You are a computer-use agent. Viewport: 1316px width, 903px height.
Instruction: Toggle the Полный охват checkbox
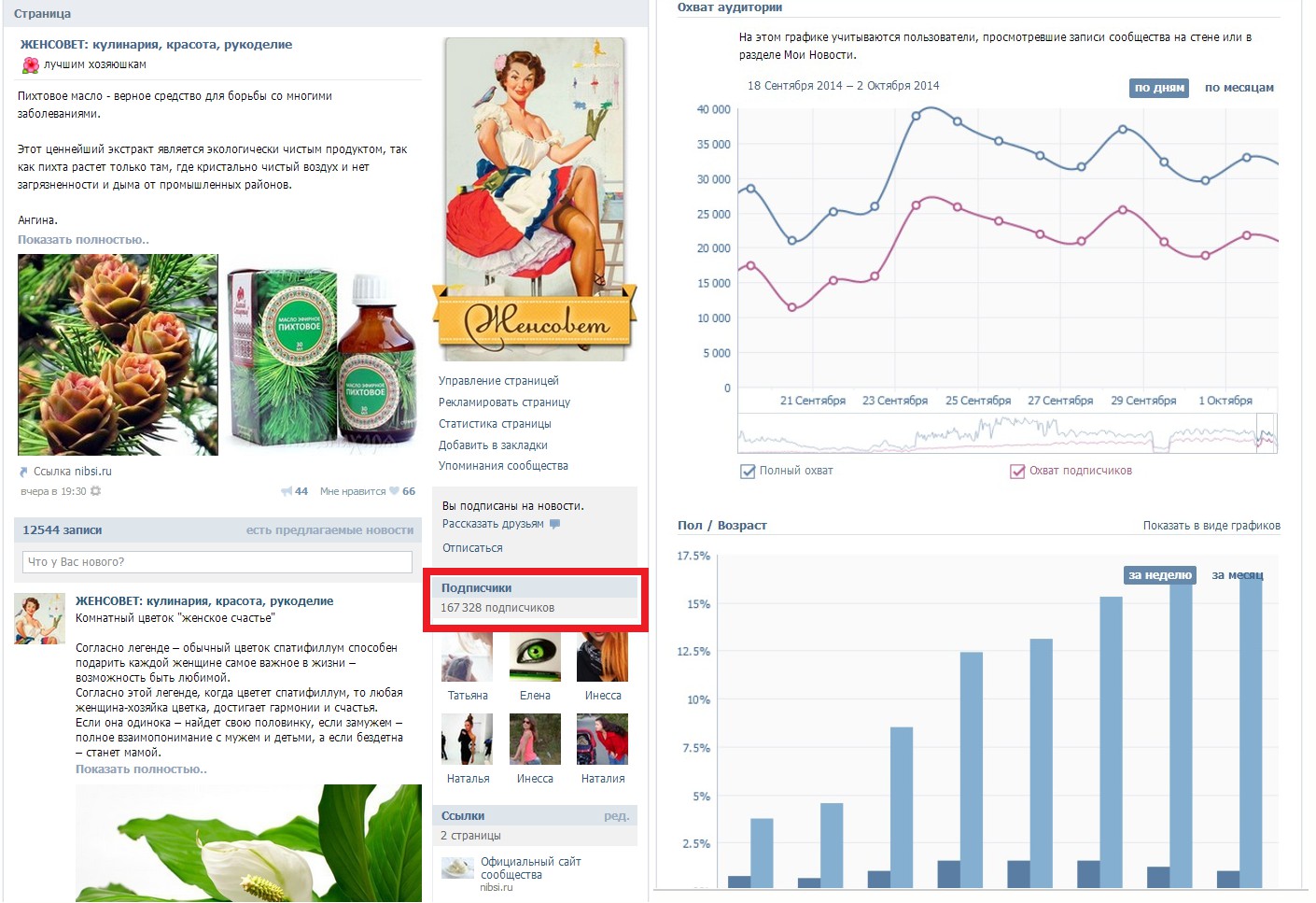click(x=748, y=472)
